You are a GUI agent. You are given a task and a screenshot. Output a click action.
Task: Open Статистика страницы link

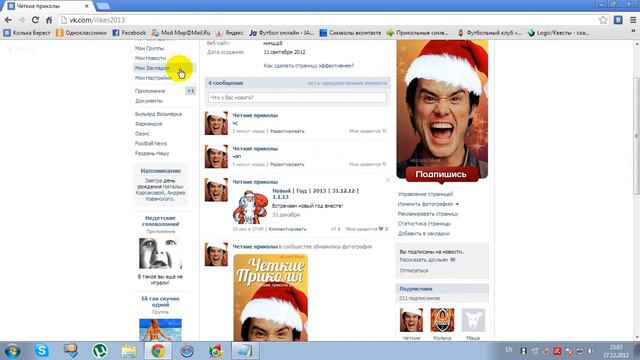424,223
